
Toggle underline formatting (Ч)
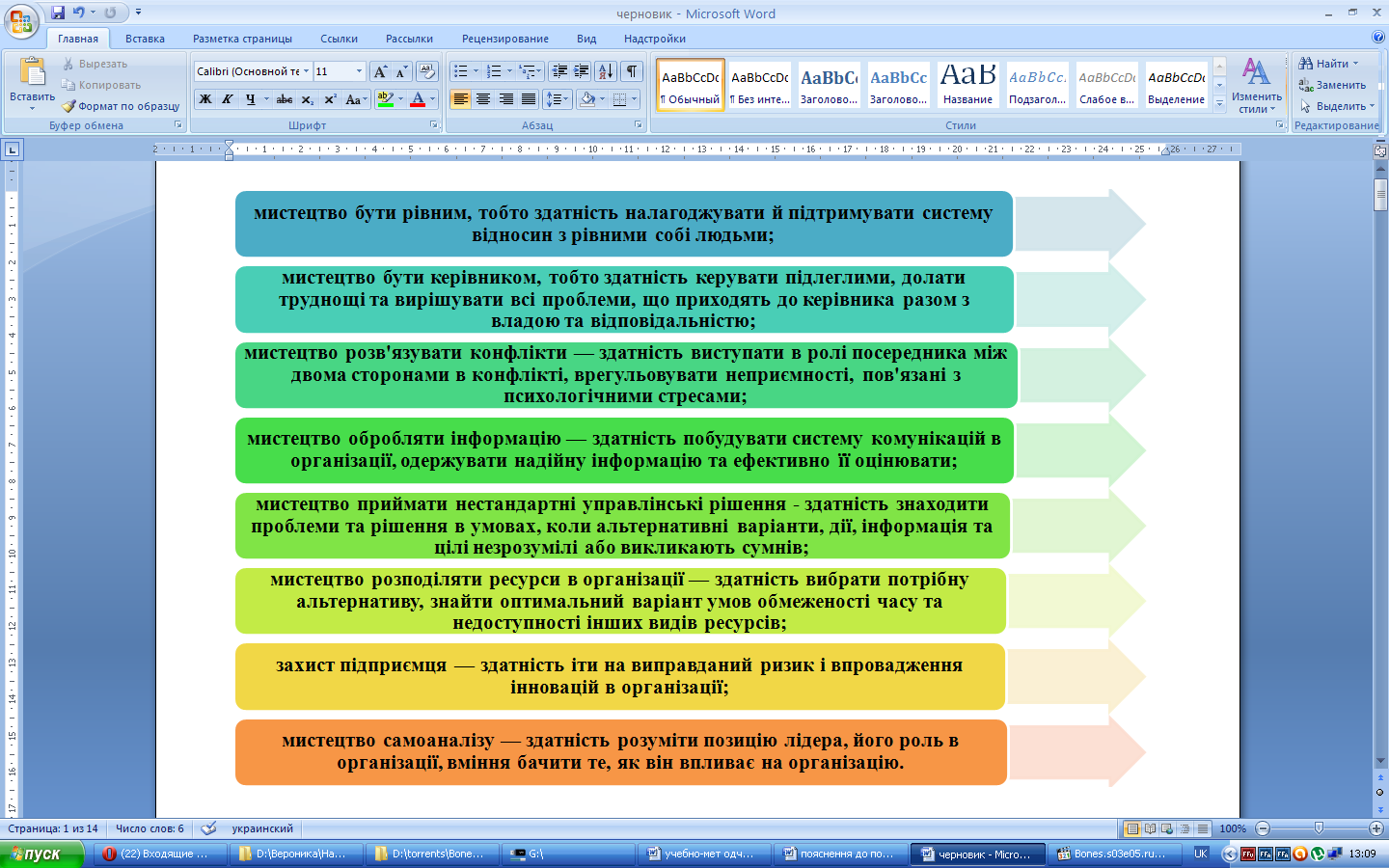click(x=250, y=99)
